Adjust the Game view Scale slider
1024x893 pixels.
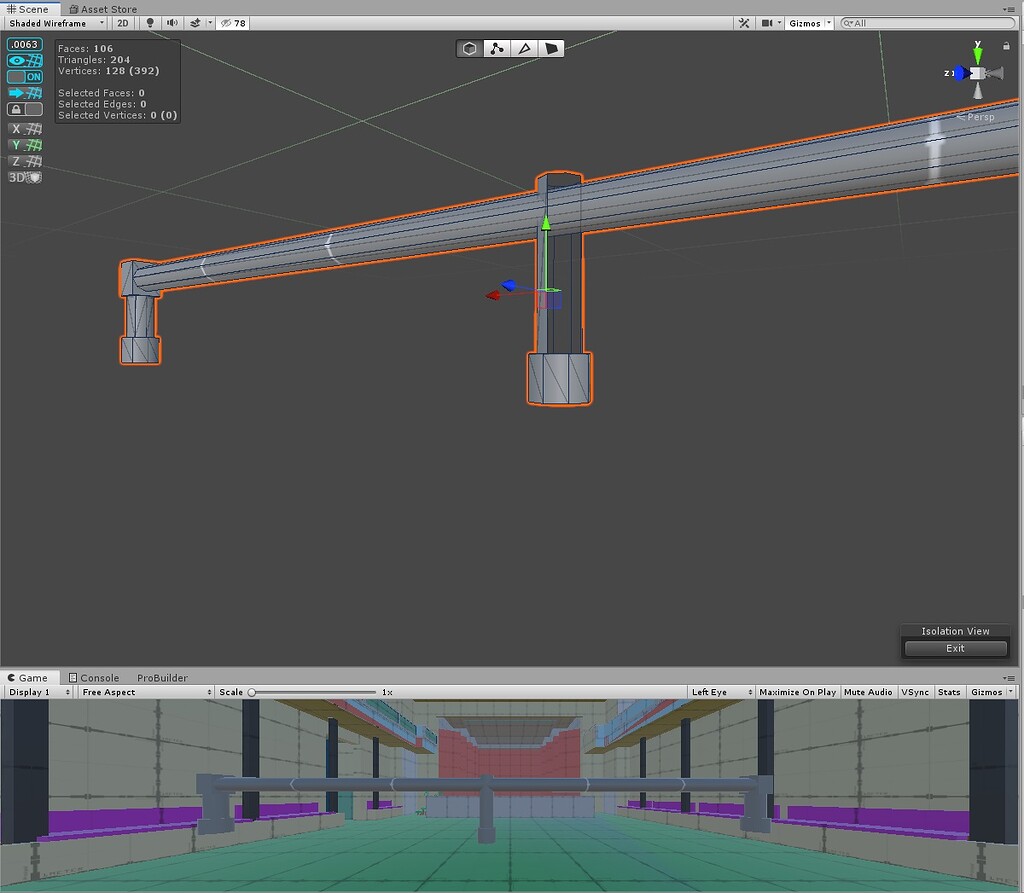pos(252,692)
